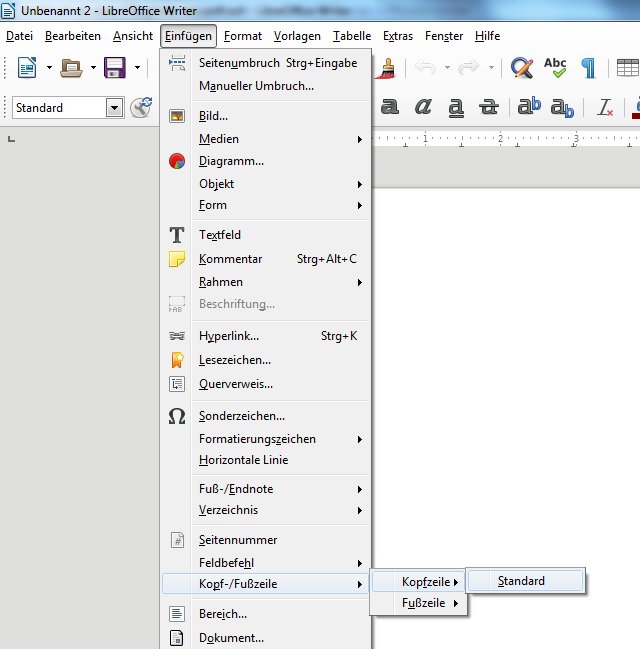Image resolution: width=640 pixels, height=649 pixels.
Task: Click the Kommentar yellow note icon
Action: point(177,259)
